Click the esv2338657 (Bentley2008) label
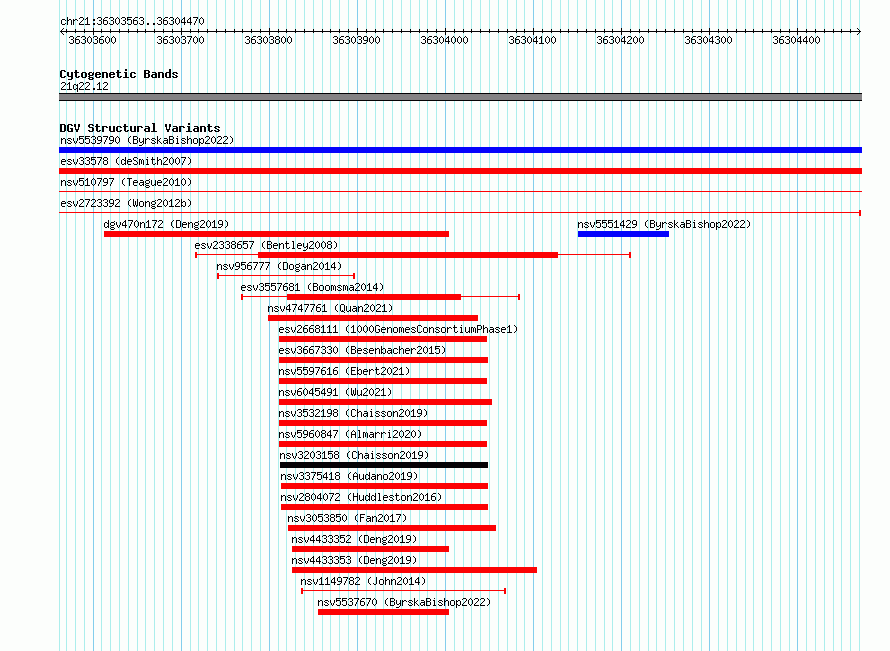890x651 pixels. tap(266, 245)
